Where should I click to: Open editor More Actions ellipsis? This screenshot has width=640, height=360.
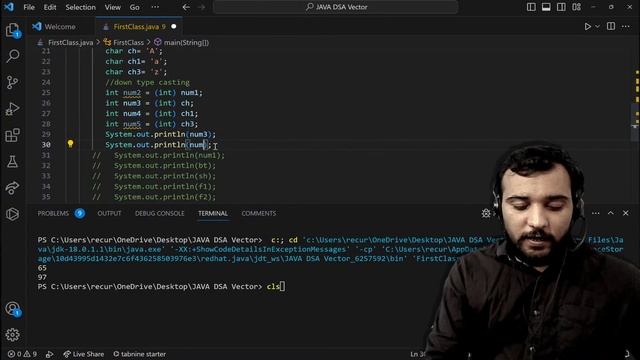625,27
